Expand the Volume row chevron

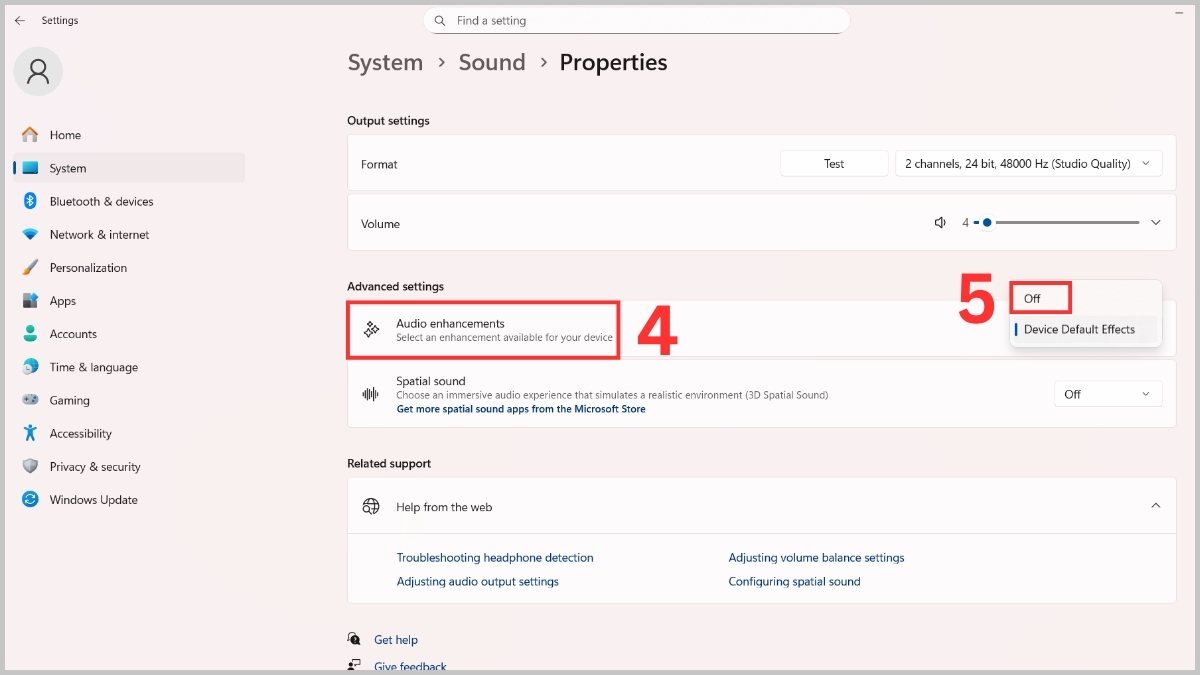tap(1155, 222)
